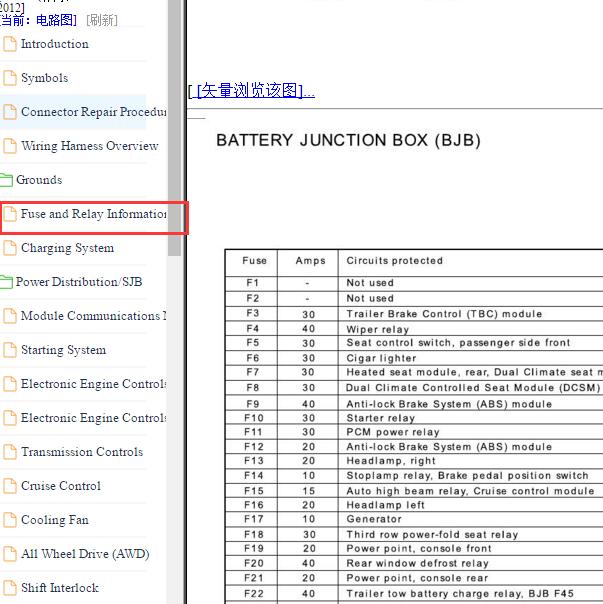Screen dimensions: 603x604
Task: Select Power Distribution/SJB folder label
Action: [79, 282]
